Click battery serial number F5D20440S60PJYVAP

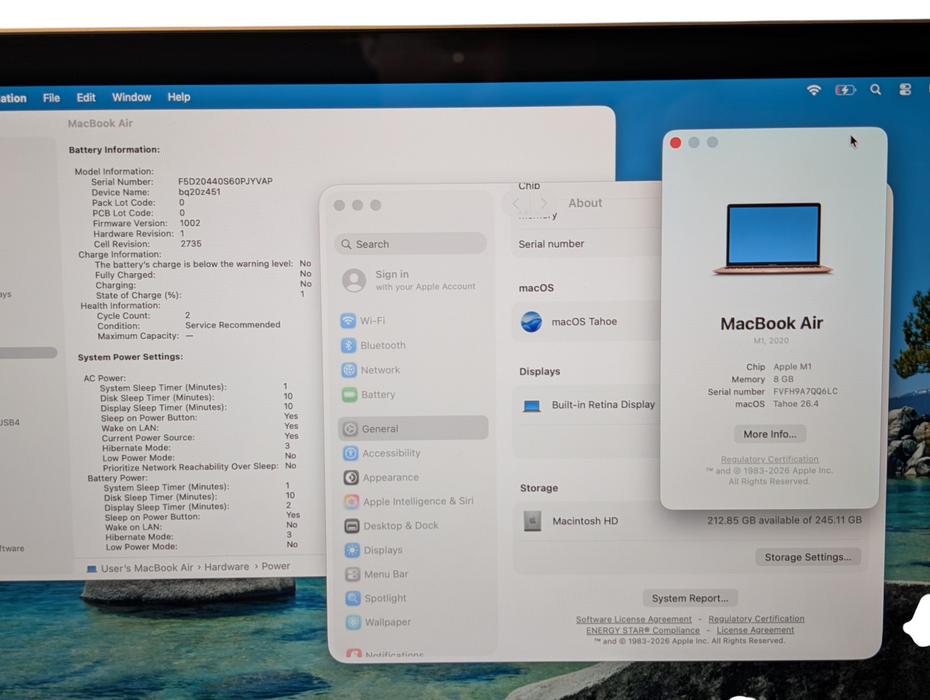(x=225, y=182)
